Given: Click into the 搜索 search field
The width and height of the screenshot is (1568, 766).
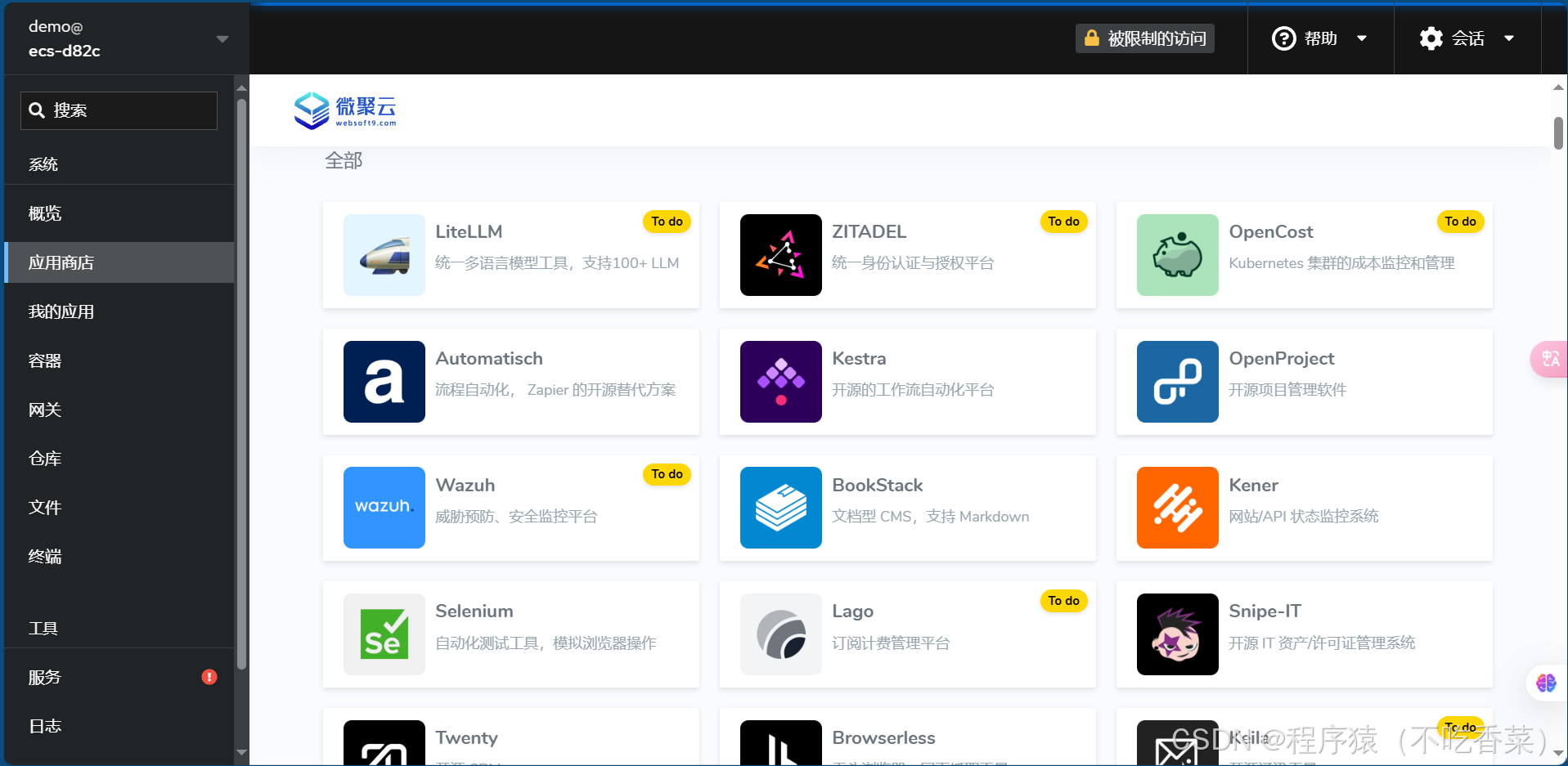Looking at the screenshot, I should [119, 110].
